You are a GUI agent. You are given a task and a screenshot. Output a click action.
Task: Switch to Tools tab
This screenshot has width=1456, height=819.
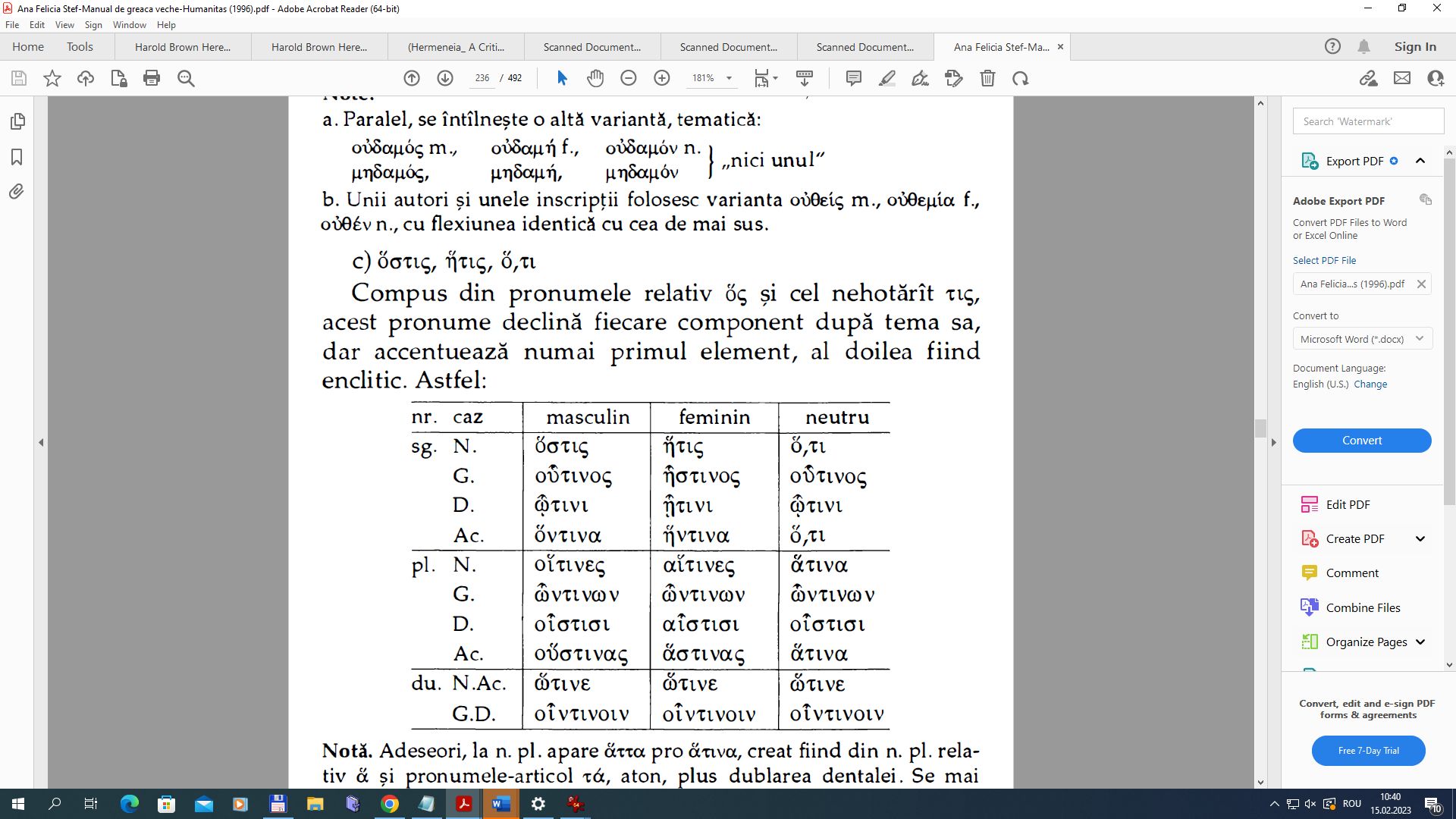[x=80, y=46]
